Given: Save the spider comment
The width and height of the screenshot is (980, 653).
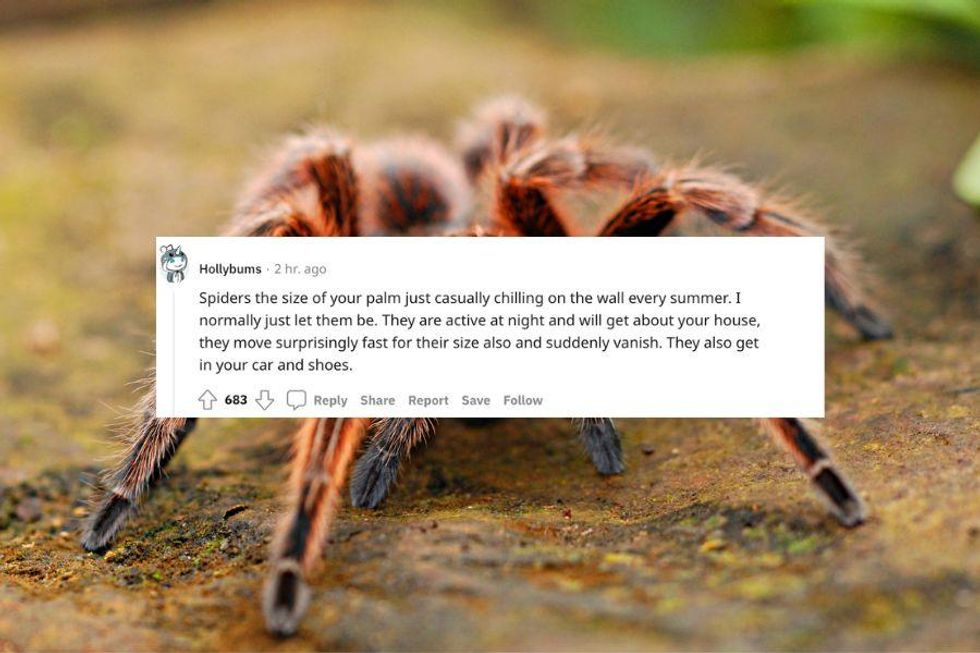Looking at the screenshot, I should click(x=476, y=400).
